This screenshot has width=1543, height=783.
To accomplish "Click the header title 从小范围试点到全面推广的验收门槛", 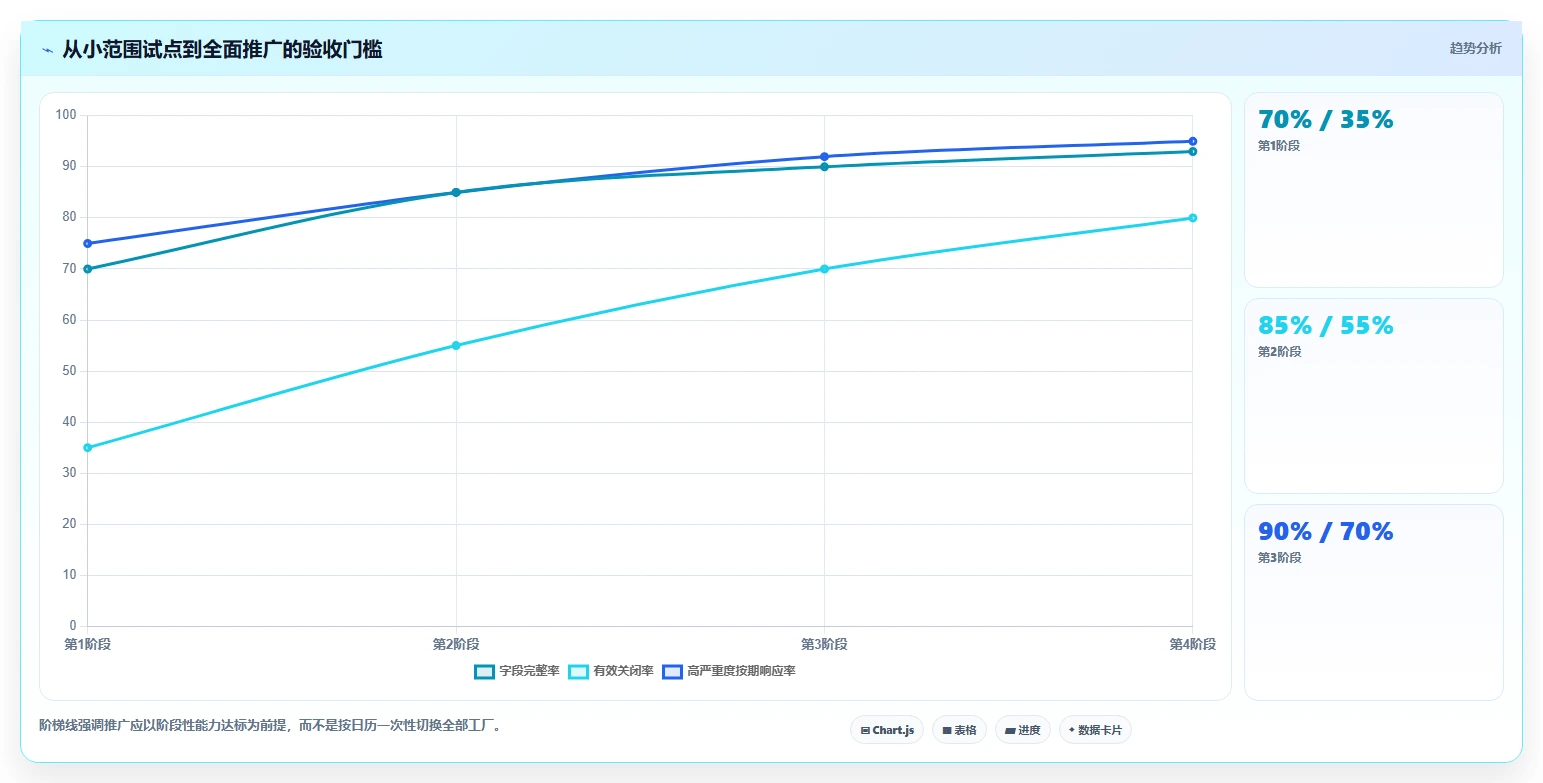I will coord(222,49).
